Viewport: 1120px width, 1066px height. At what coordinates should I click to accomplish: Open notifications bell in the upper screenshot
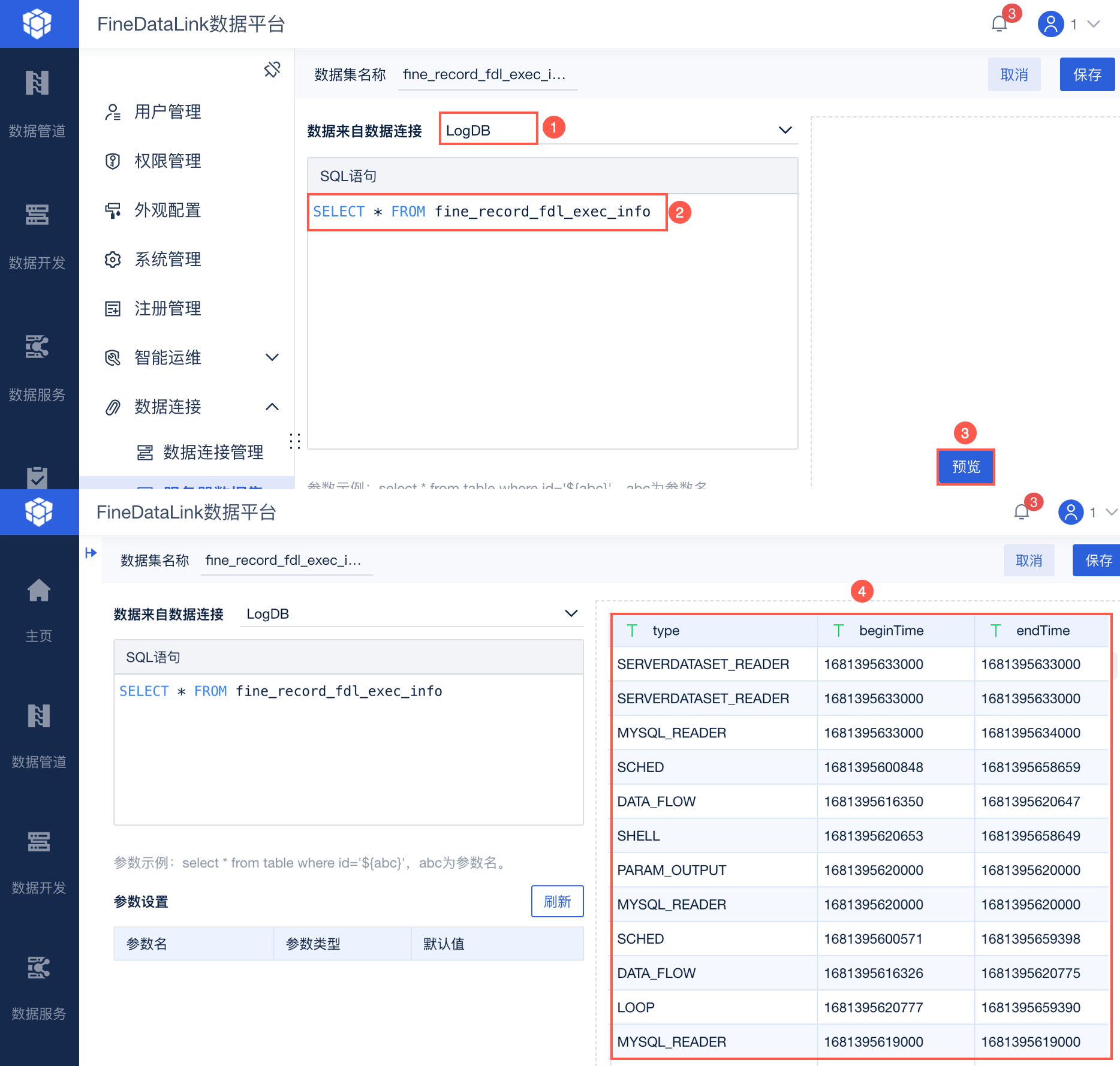tap(999, 24)
